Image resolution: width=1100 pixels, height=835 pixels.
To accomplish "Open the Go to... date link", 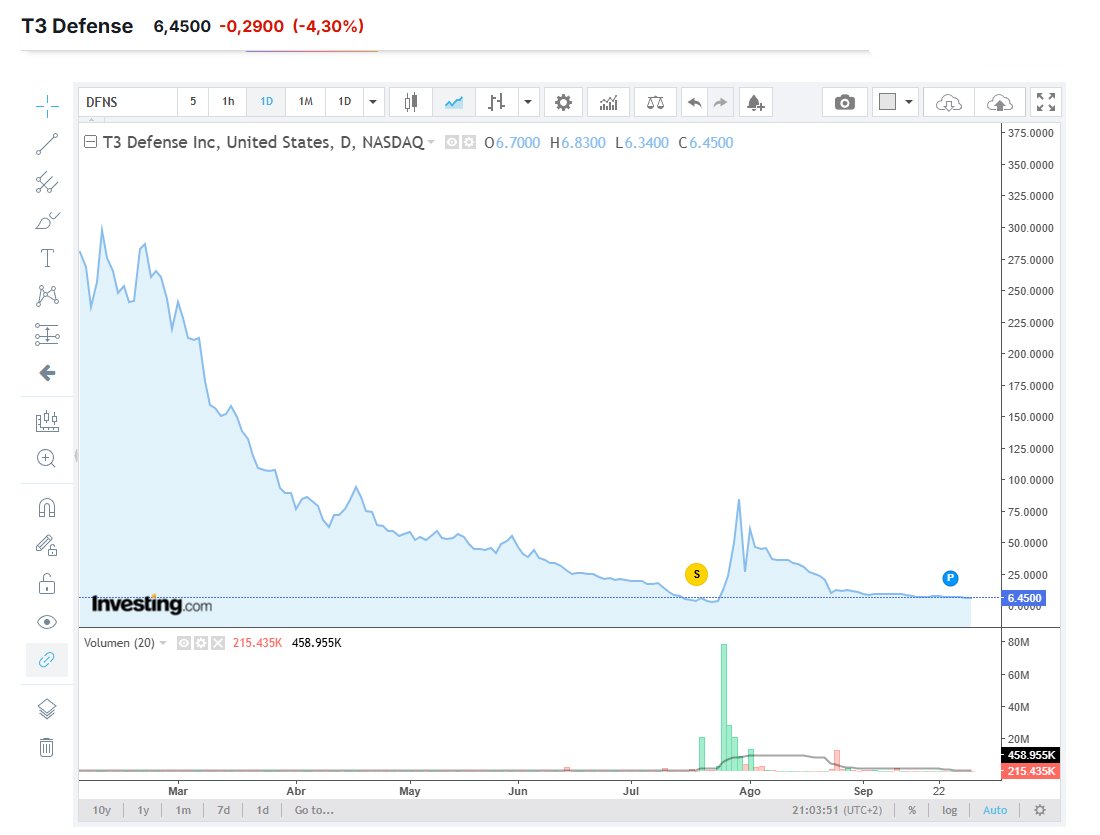I will tap(314, 810).
